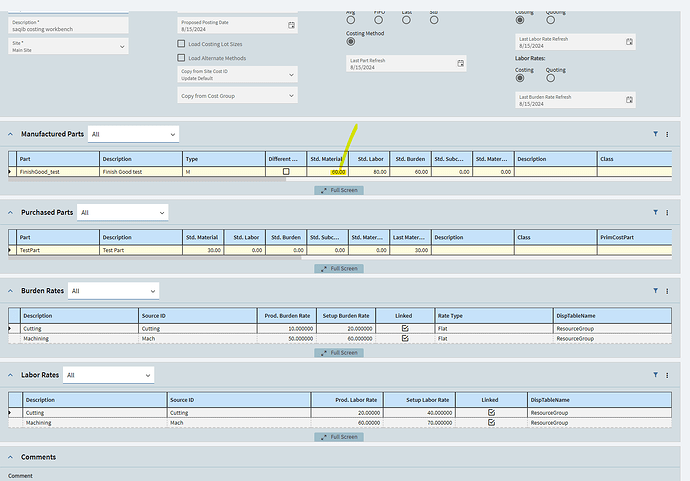Select Costing radio under Labor Rates
Screen dimensions: 690x481
[520, 78]
